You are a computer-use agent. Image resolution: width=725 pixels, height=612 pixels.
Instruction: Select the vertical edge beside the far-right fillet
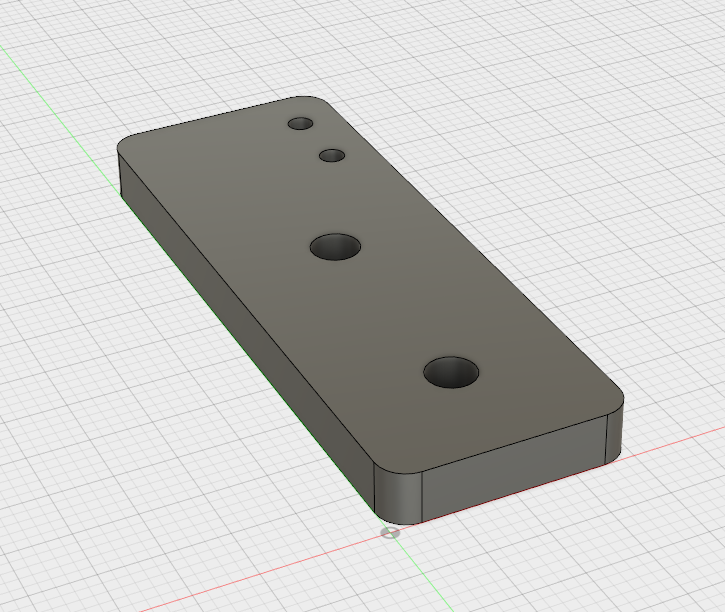point(606,439)
